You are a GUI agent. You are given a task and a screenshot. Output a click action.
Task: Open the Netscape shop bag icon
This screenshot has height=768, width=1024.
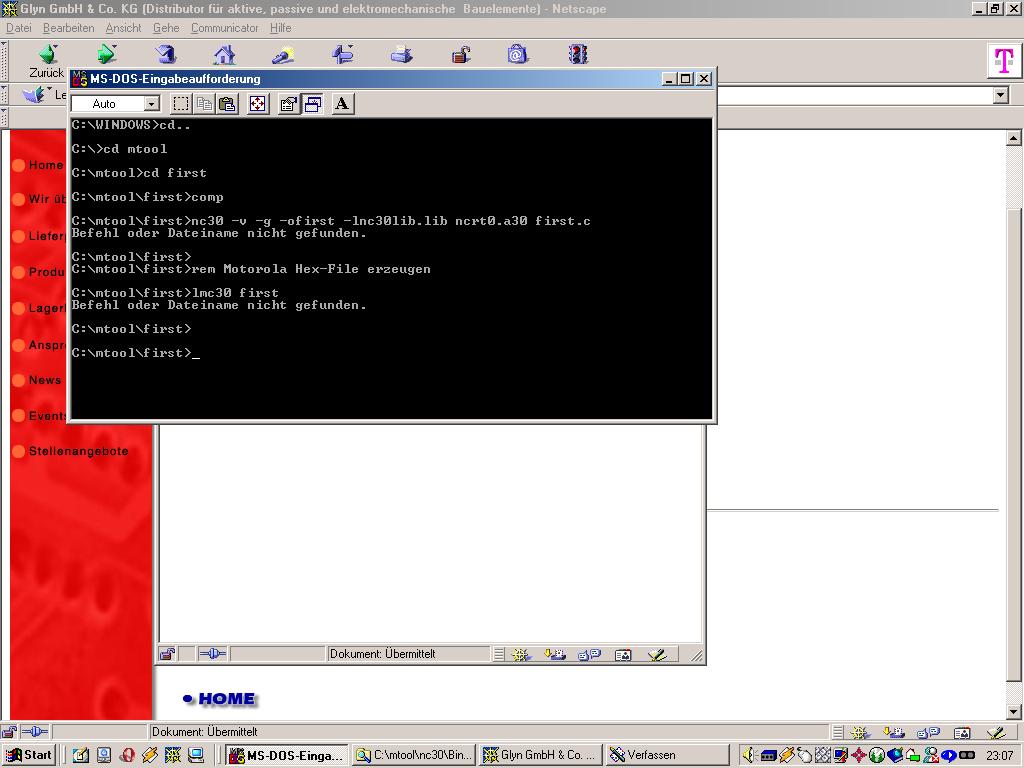click(517, 54)
